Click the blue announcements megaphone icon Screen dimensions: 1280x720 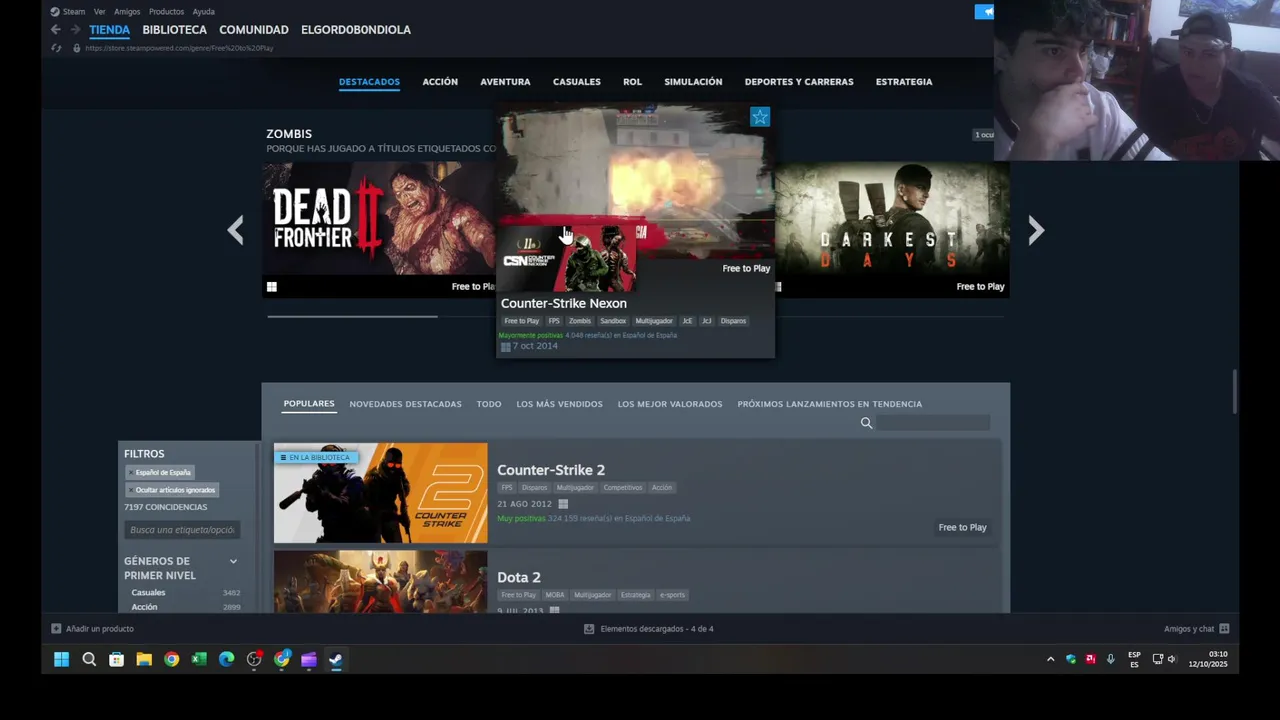985,12
